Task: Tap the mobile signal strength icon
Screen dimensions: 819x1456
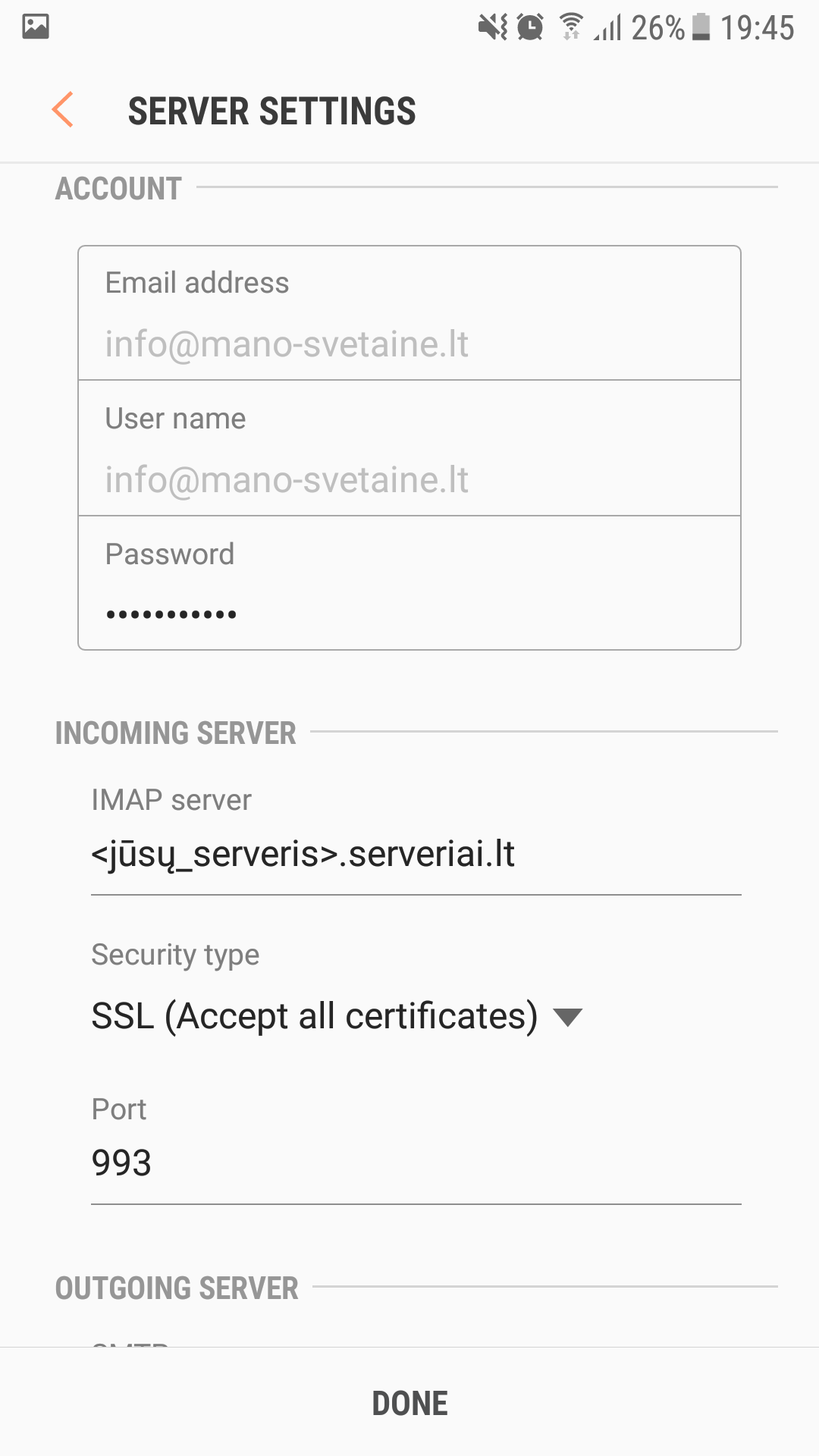Action: 608,28
